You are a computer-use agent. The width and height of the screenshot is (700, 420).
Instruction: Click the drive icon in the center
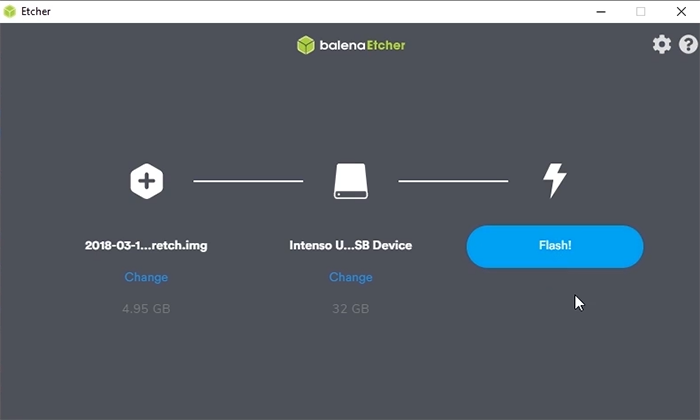coord(351,181)
